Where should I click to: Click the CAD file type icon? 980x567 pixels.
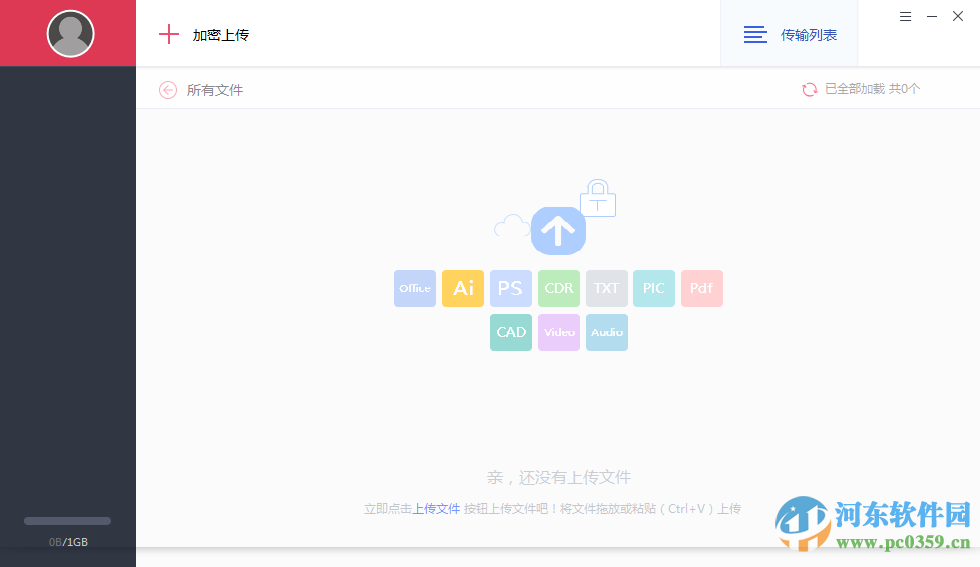pos(511,333)
